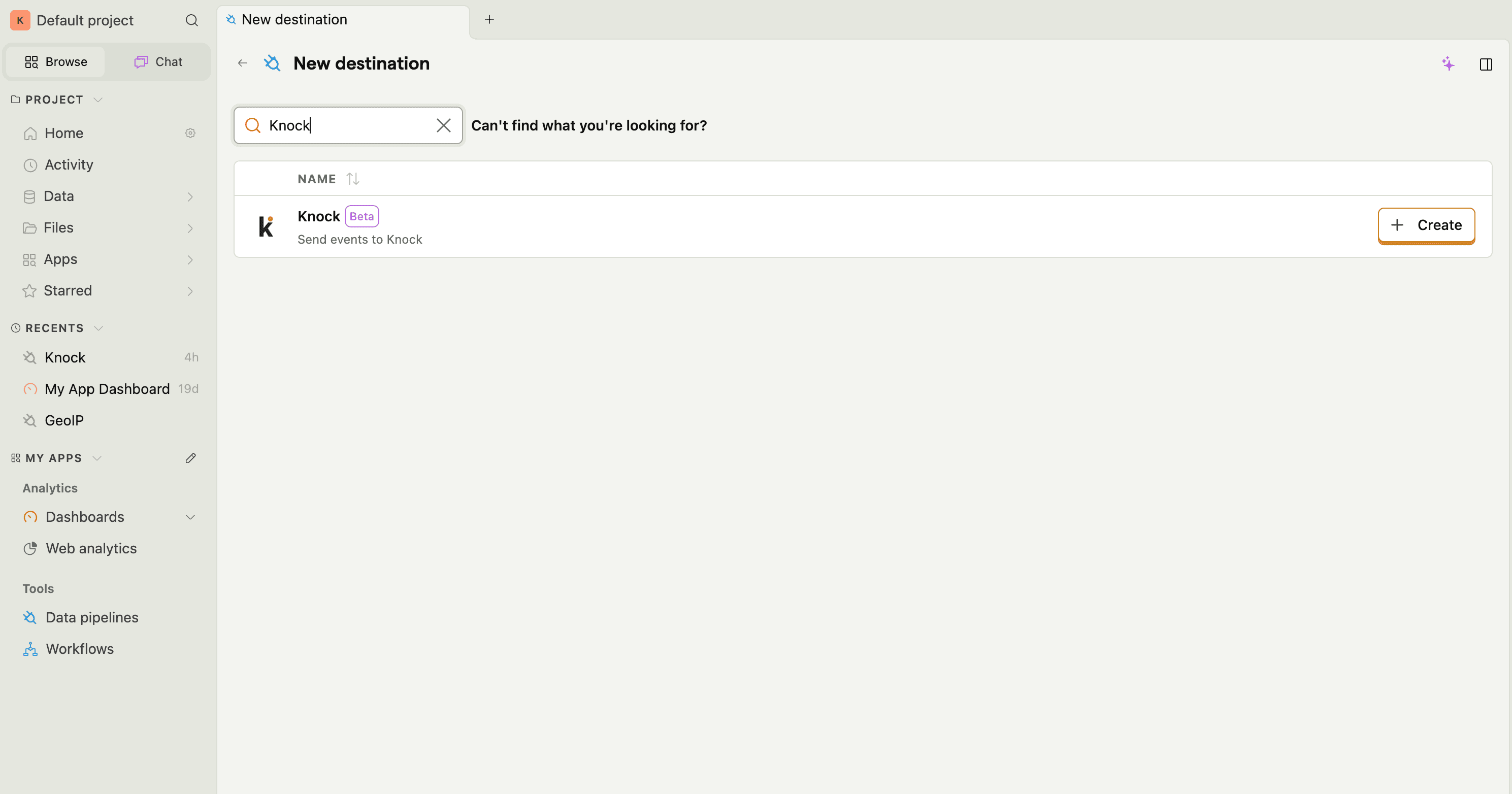1512x794 pixels.
Task: Open Workflows from the Tools section
Action: tap(79, 648)
